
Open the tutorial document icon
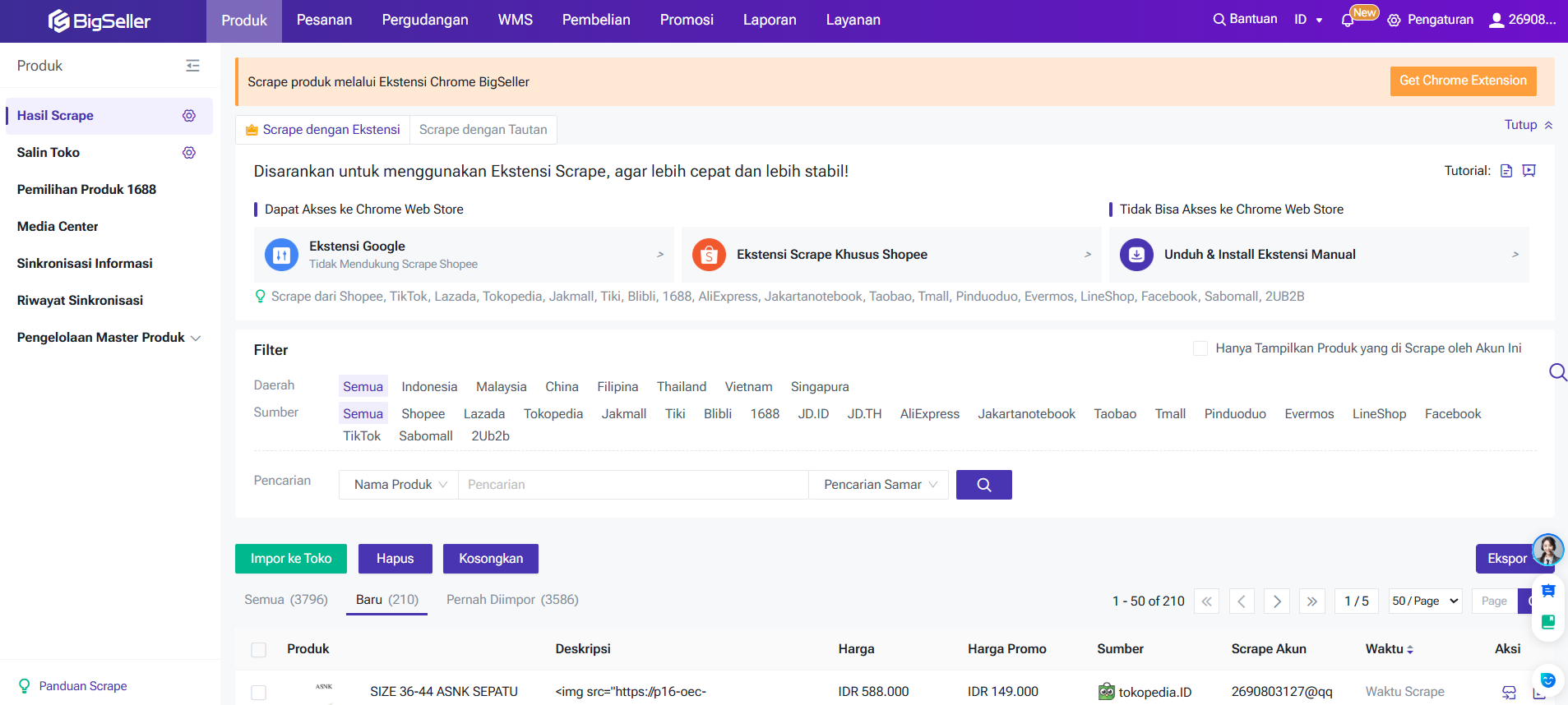(1506, 171)
